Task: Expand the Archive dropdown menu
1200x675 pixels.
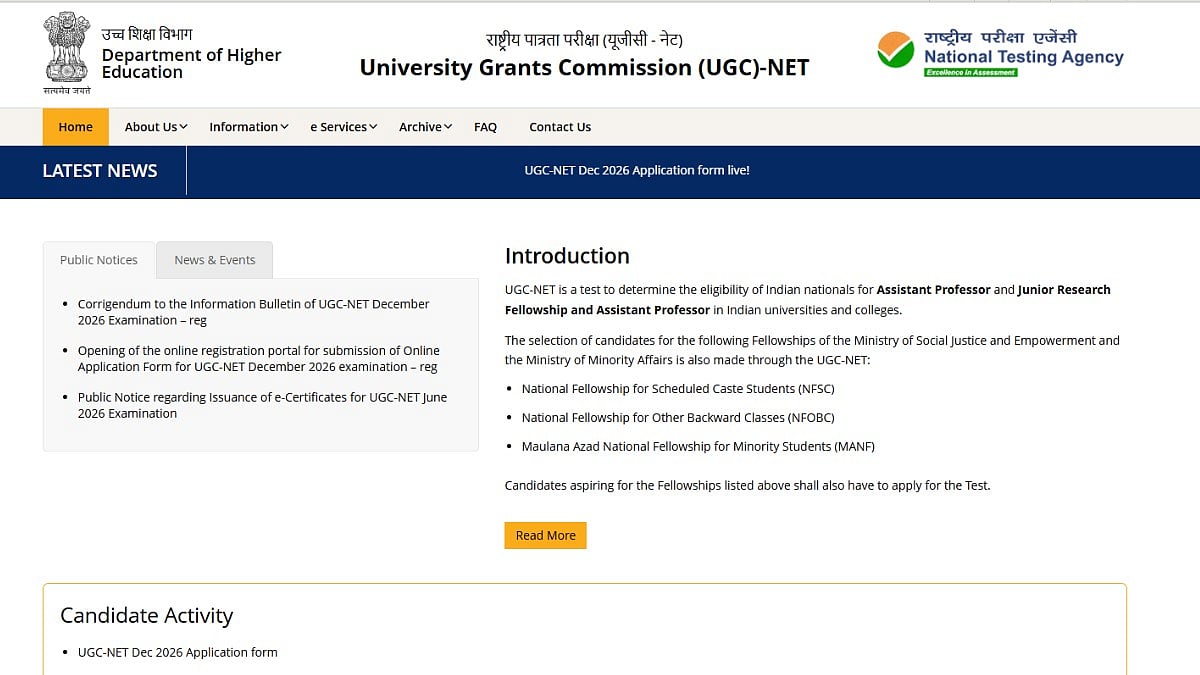Action: pos(426,127)
